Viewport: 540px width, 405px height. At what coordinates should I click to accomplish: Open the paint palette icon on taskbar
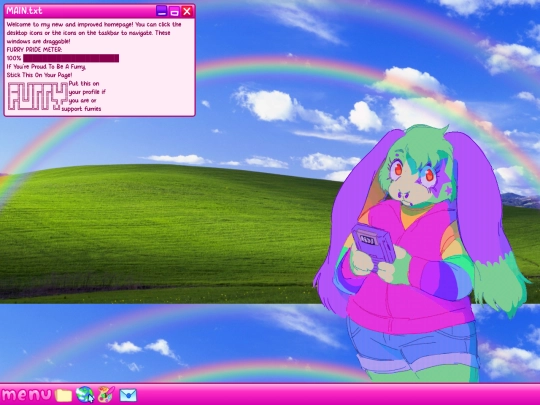(106, 394)
